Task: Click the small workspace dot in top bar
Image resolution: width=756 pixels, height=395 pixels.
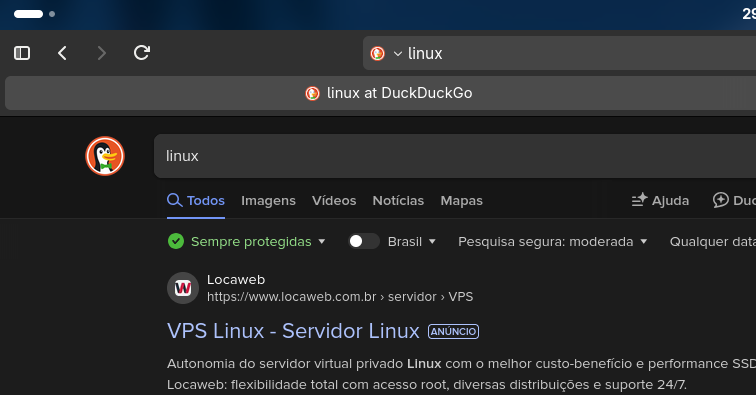Action: (x=52, y=14)
